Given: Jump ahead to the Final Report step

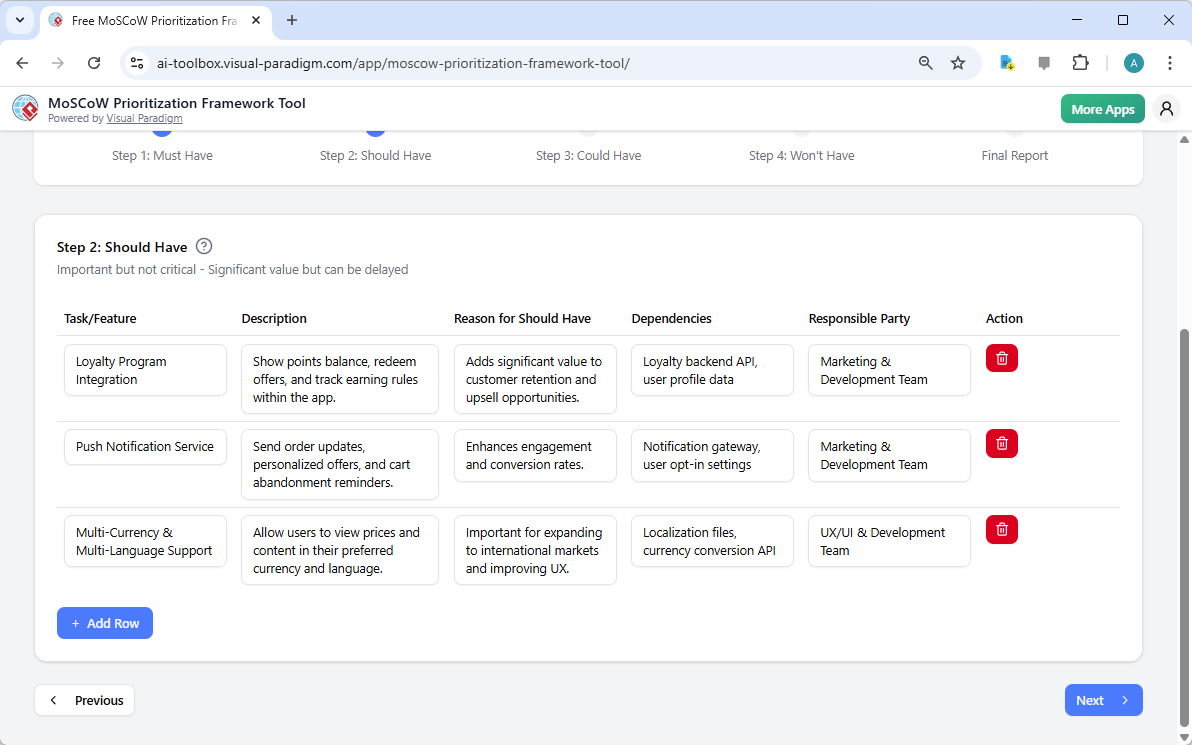Looking at the screenshot, I should 1014,155.
